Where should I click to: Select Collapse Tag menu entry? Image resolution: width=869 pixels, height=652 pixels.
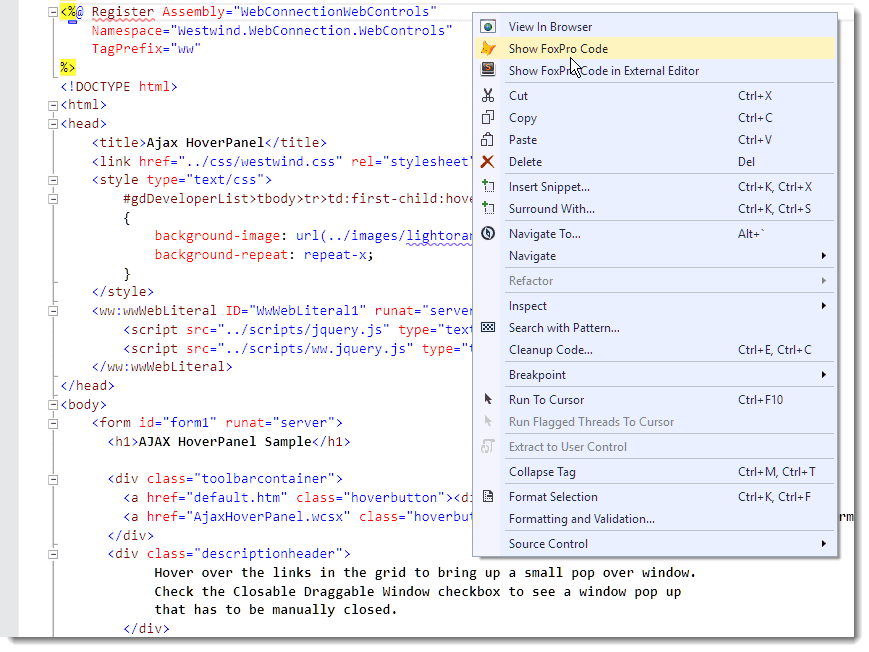click(542, 472)
